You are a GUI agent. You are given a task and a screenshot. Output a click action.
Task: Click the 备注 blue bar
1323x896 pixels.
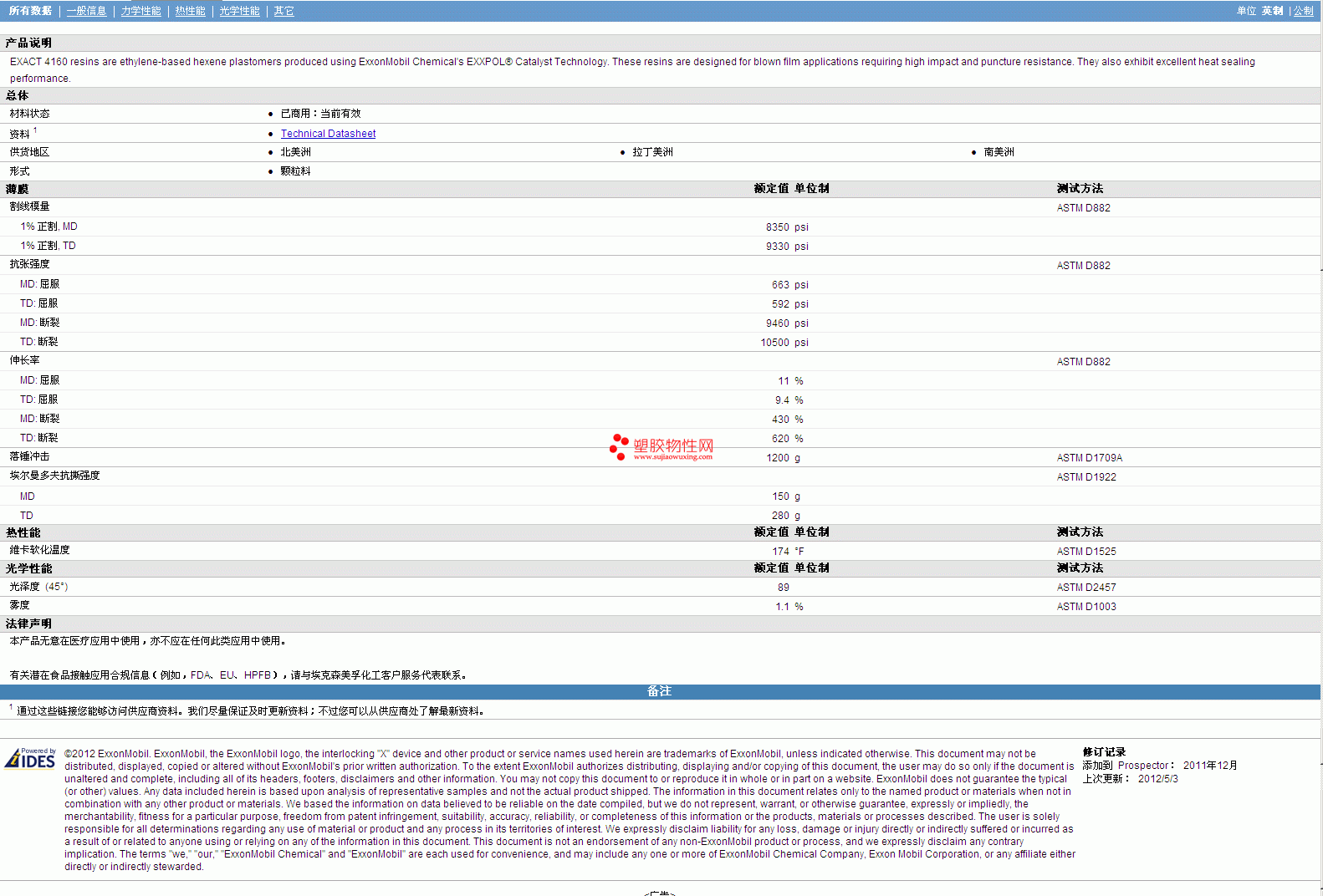660,691
